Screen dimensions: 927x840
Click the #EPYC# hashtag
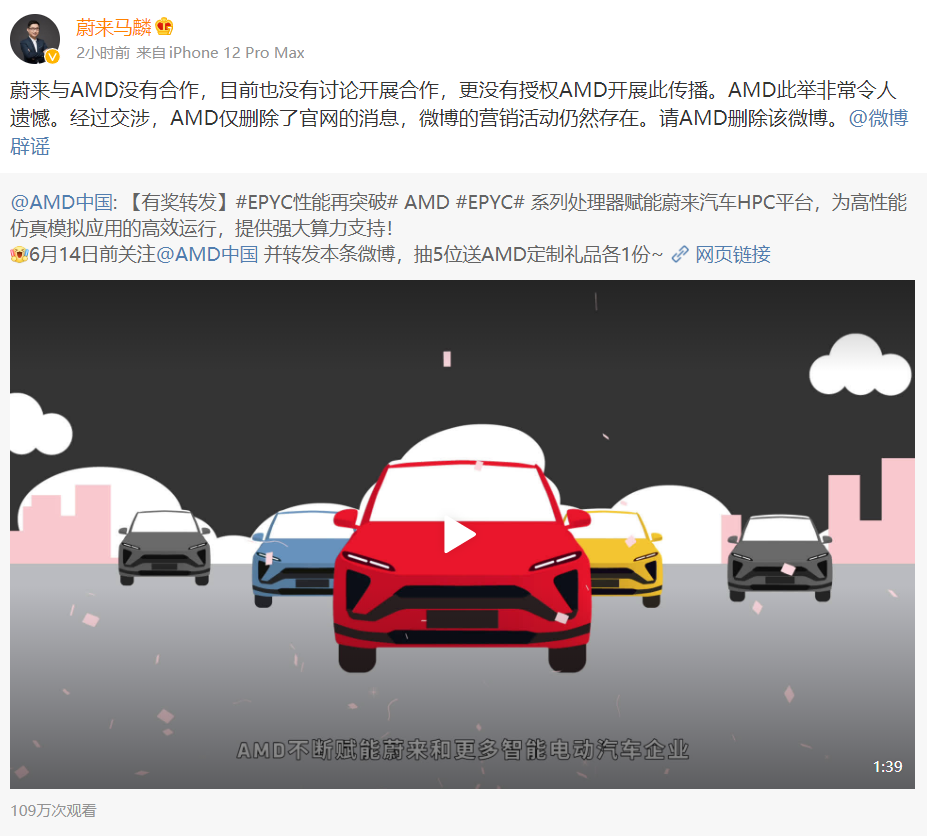tap(490, 203)
